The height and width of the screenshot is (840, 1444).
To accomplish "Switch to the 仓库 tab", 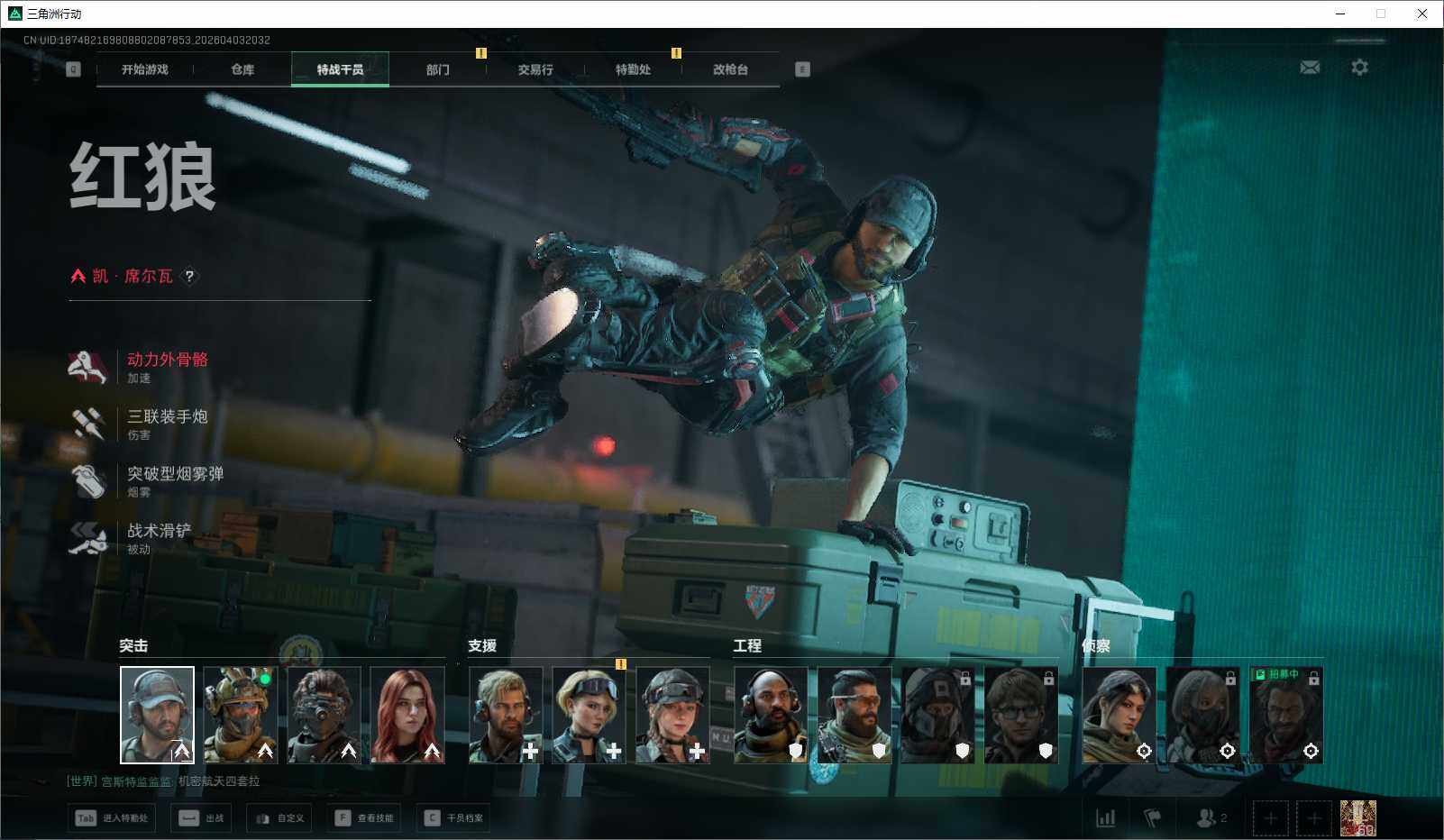I will point(242,69).
